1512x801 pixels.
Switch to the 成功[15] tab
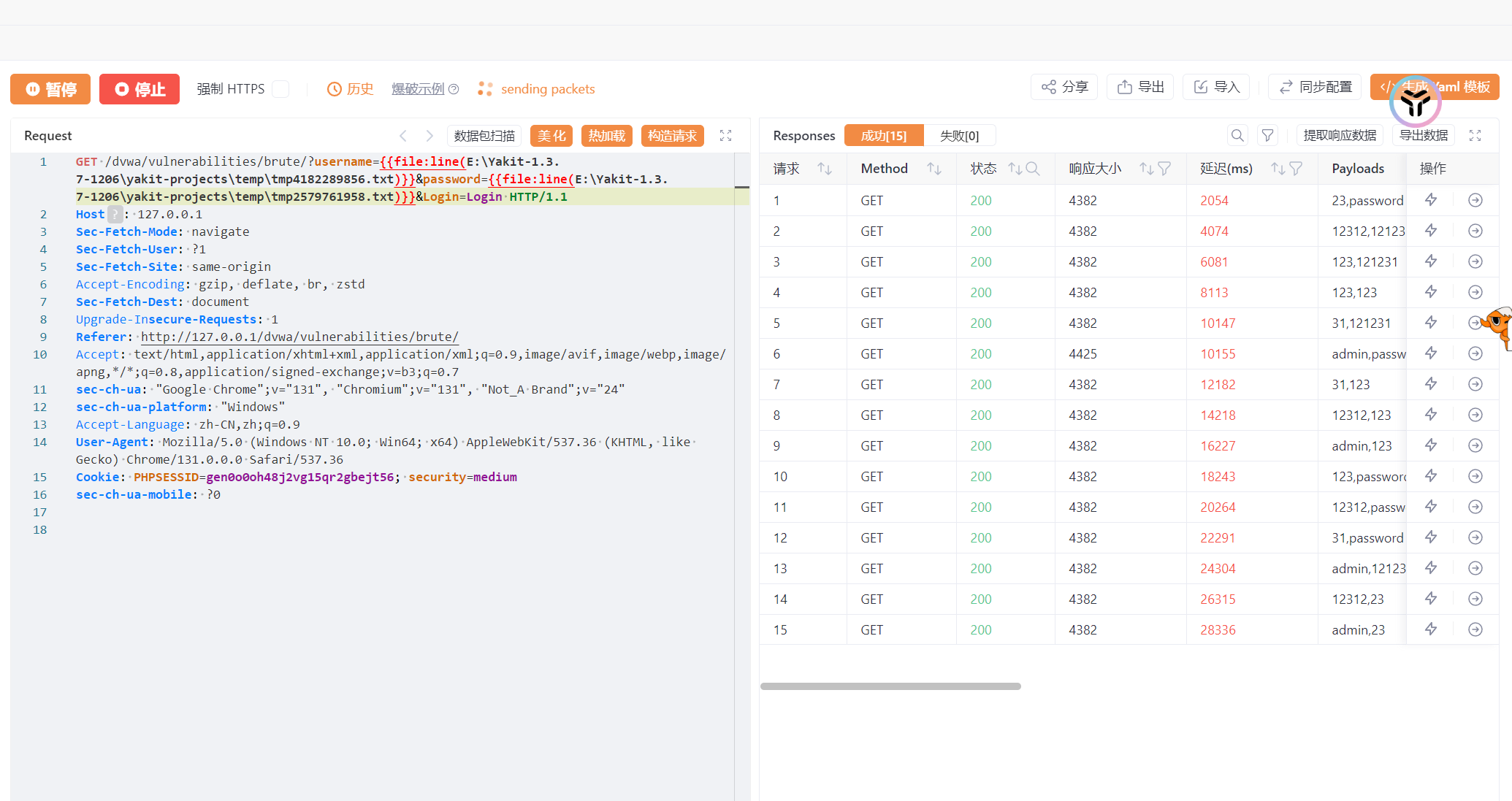click(x=883, y=136)
